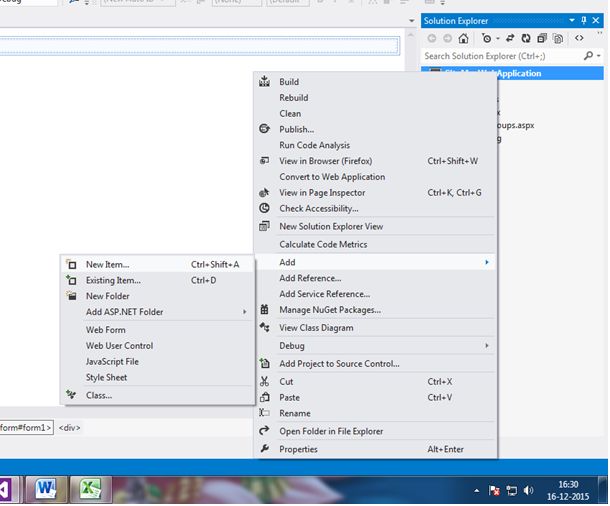Toggle the Show All Files icon
Viewport: 610px width, 506px height.
(558, 39)
